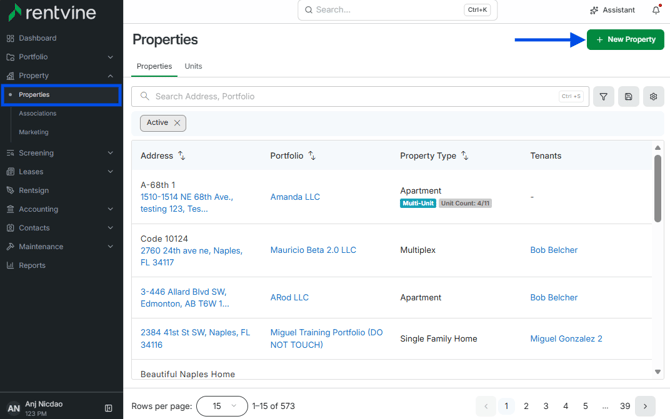Click the table scroll up arrow
This screenshot has width=670, height=419.
[x=658, y=147]
